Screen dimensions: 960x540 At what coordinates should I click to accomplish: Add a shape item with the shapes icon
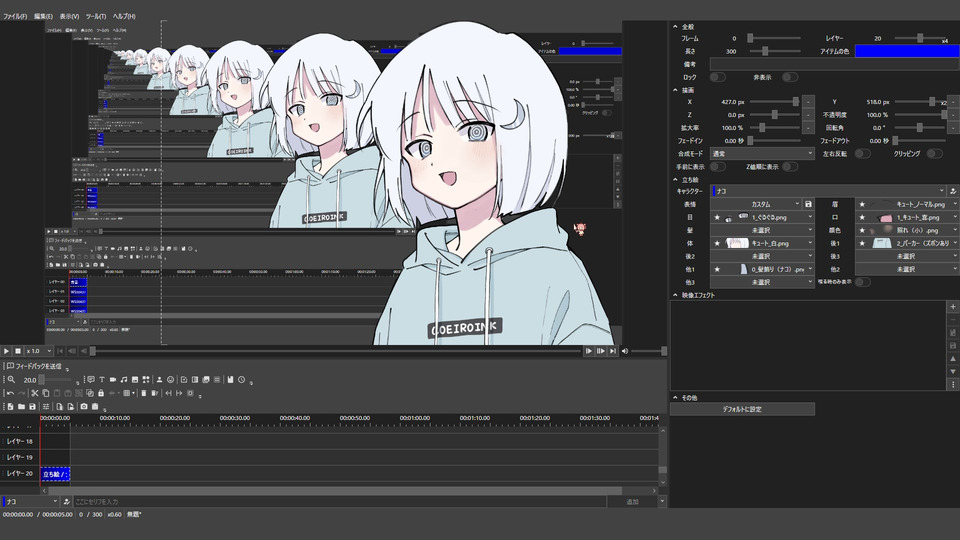(146, 380)
